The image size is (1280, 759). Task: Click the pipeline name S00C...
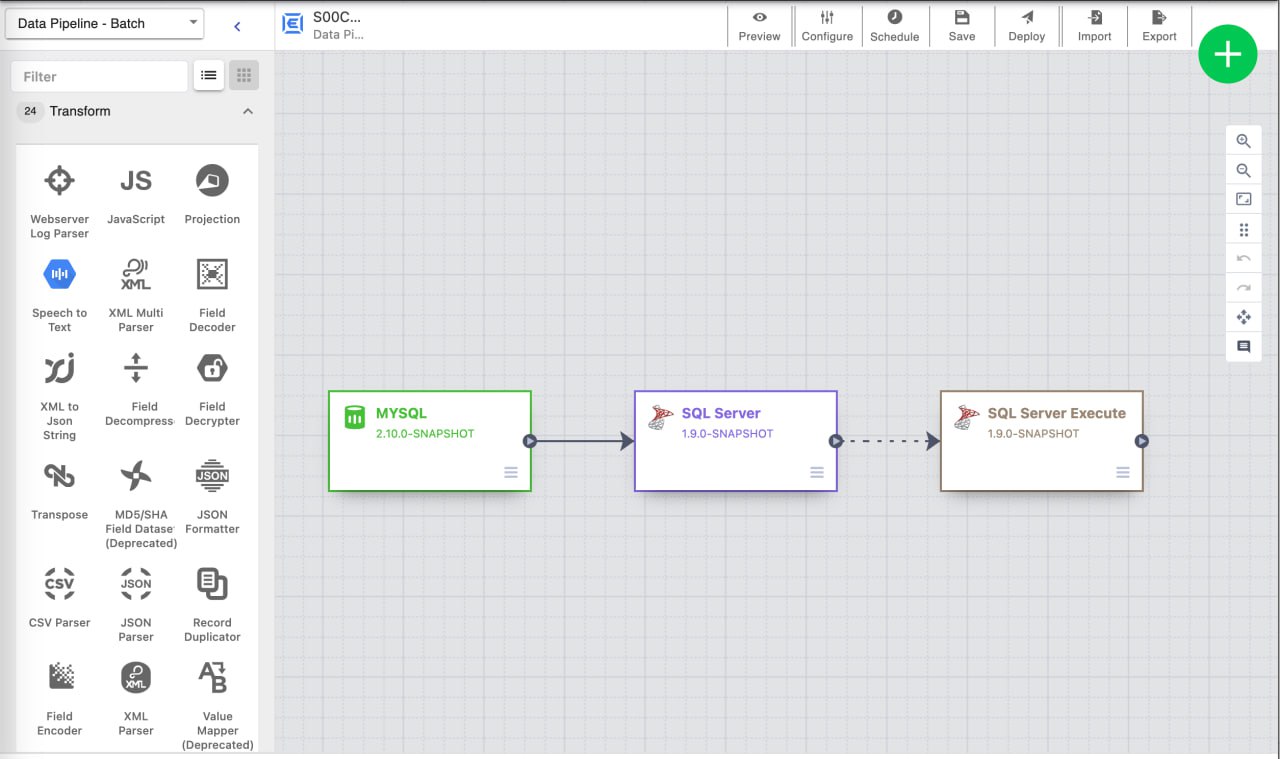pyautogui.click(x=337, y=17)
